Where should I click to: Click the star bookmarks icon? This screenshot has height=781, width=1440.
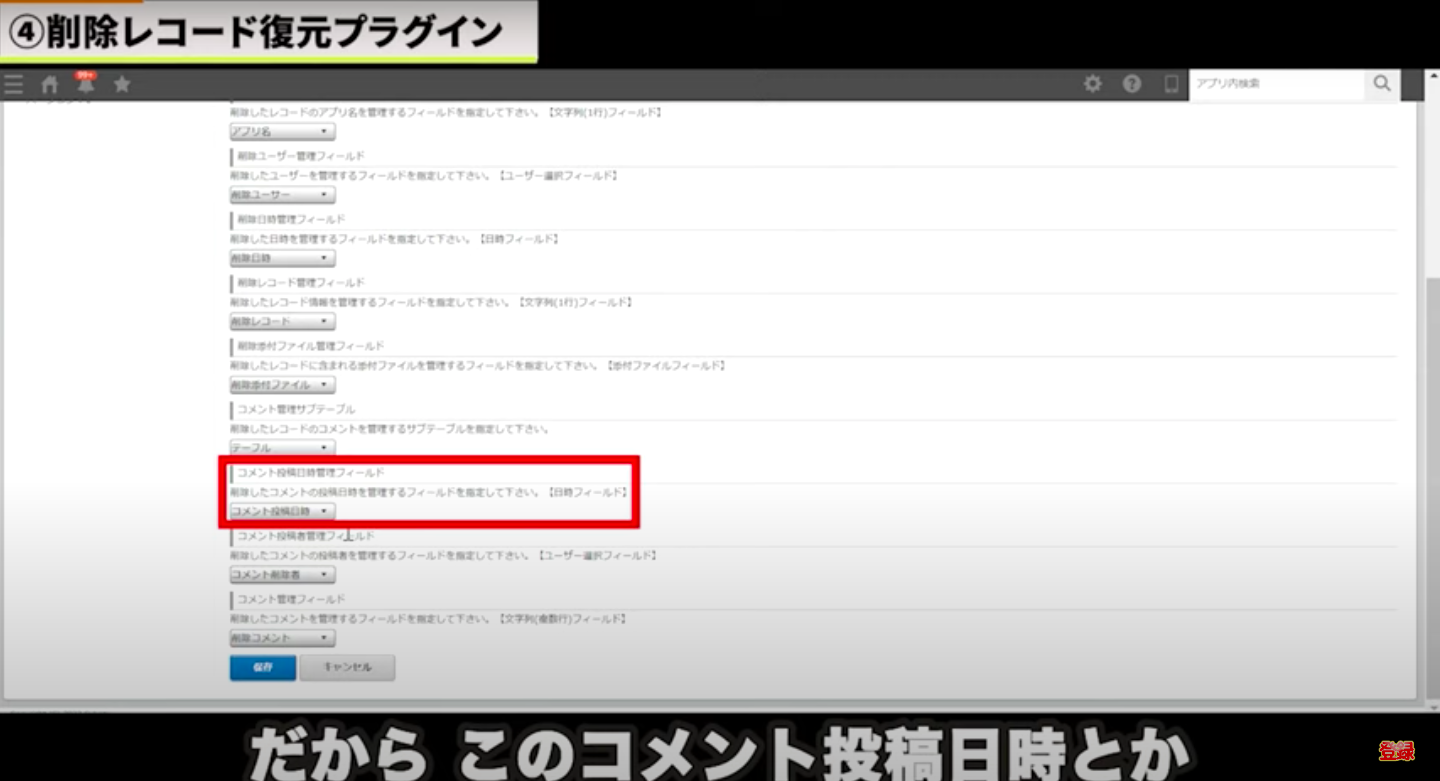click(122, 85)
